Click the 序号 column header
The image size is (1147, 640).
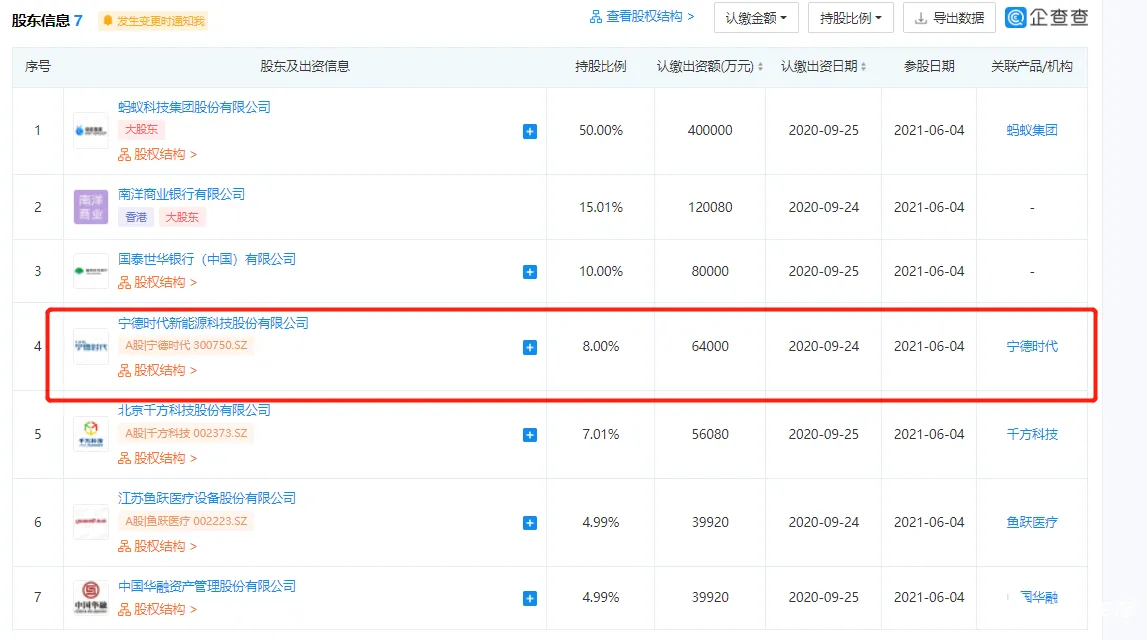[37, 67]
